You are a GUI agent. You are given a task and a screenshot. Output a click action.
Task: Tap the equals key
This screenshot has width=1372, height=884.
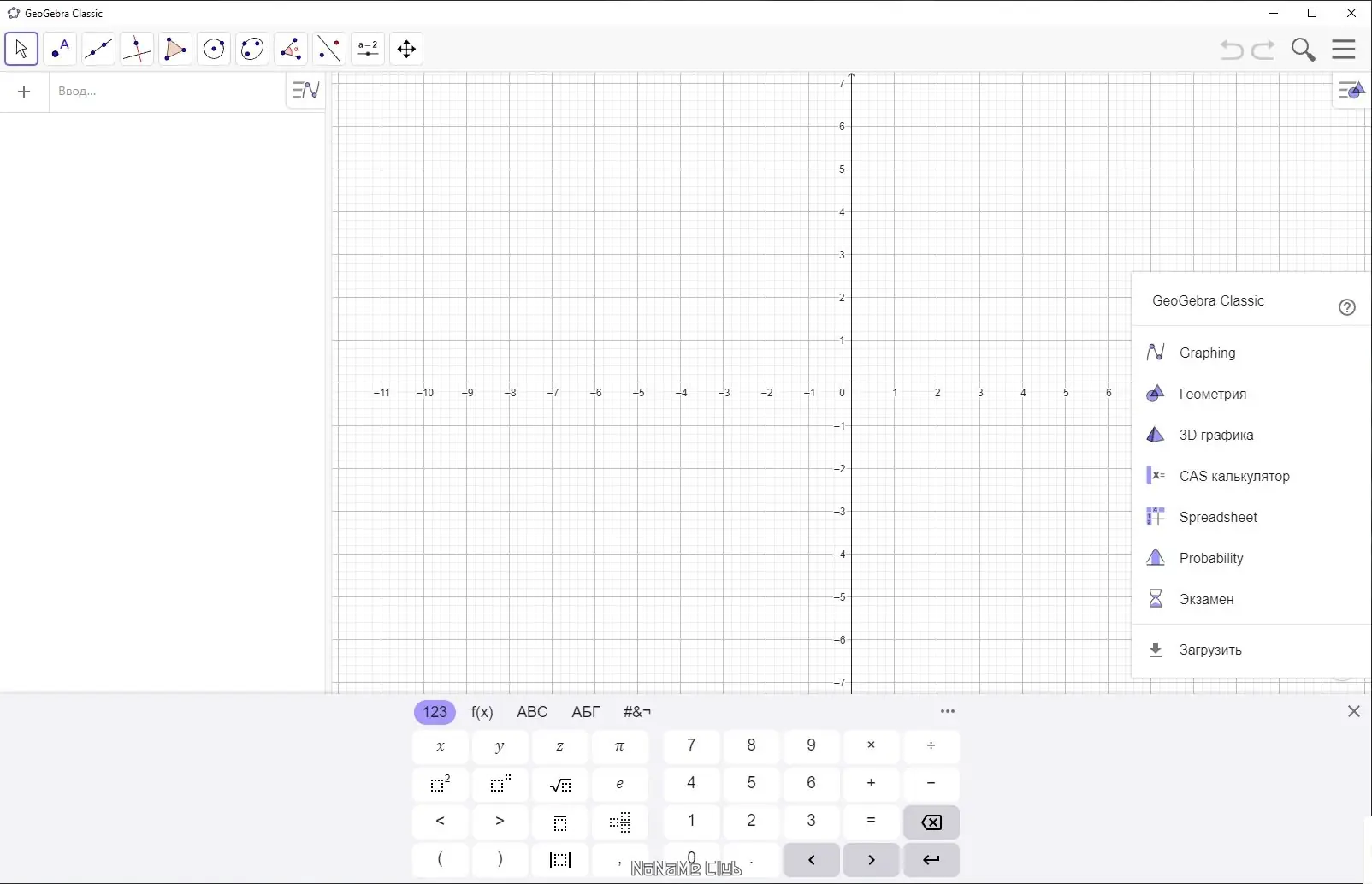coord(872,822)
